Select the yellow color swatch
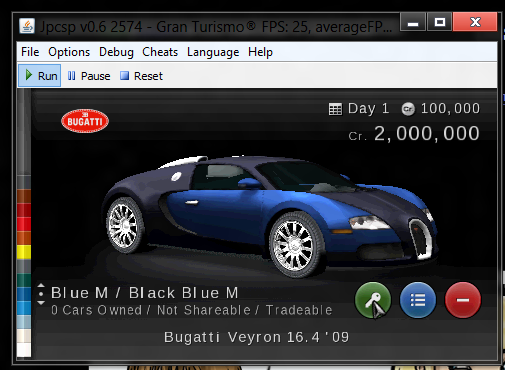 [x=24, y=252]
